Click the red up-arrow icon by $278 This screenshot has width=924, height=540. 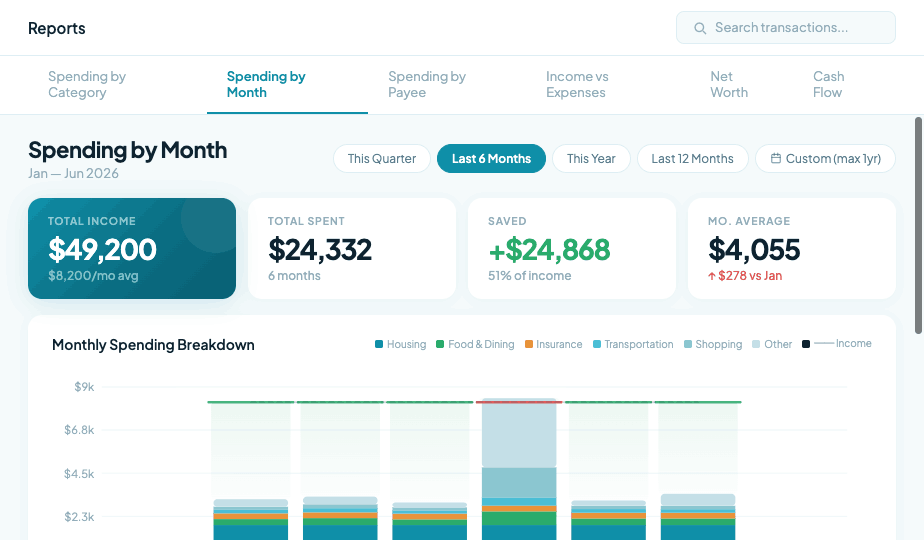click(711, 276)
